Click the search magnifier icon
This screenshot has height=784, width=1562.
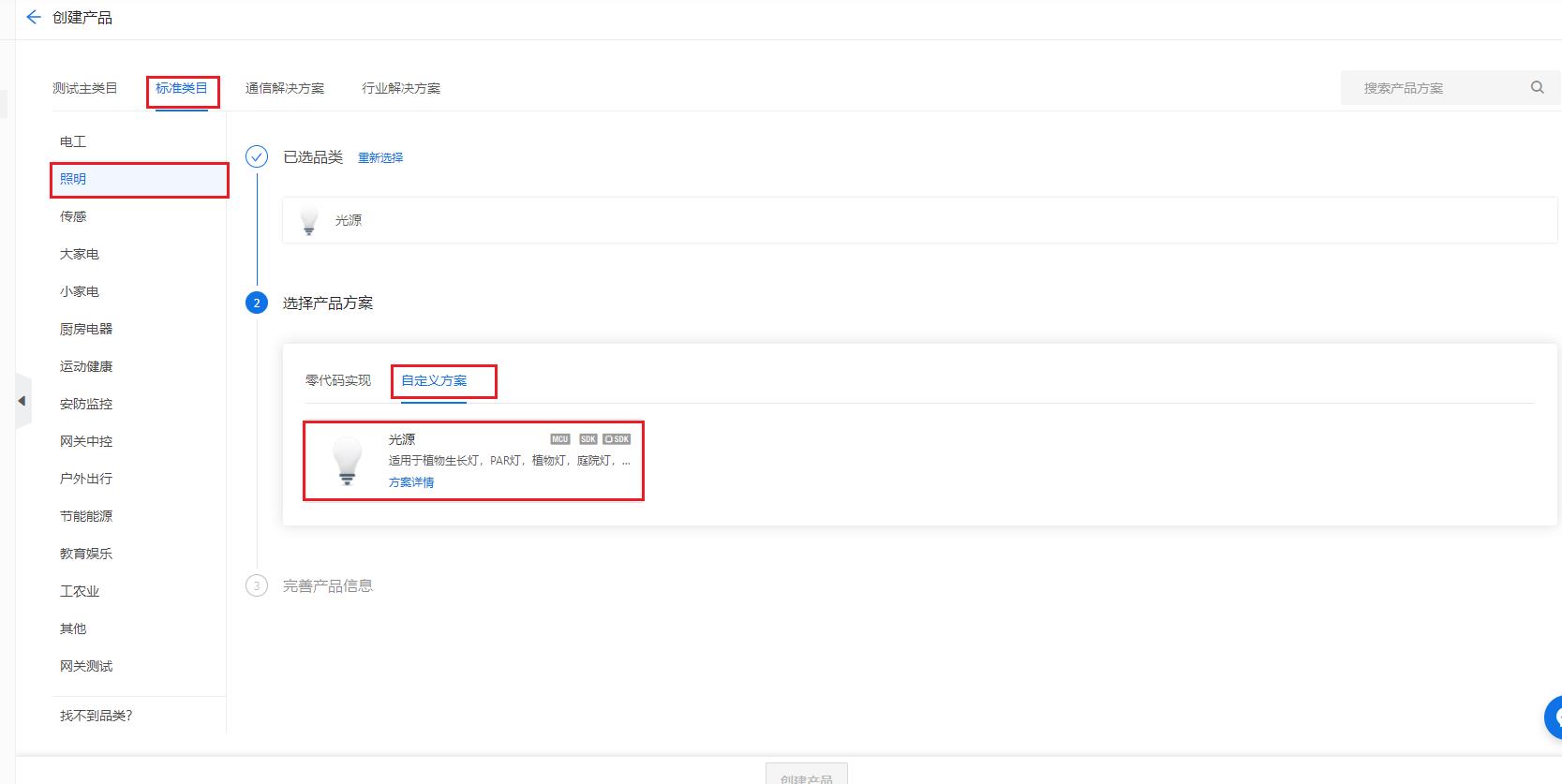[1537, 87]
